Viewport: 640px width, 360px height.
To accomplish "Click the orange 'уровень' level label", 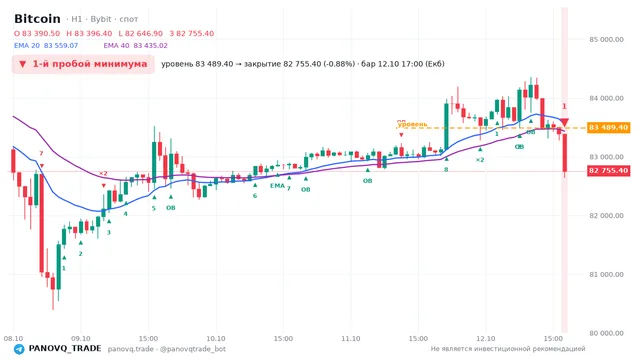I will [x=412, y=124].
